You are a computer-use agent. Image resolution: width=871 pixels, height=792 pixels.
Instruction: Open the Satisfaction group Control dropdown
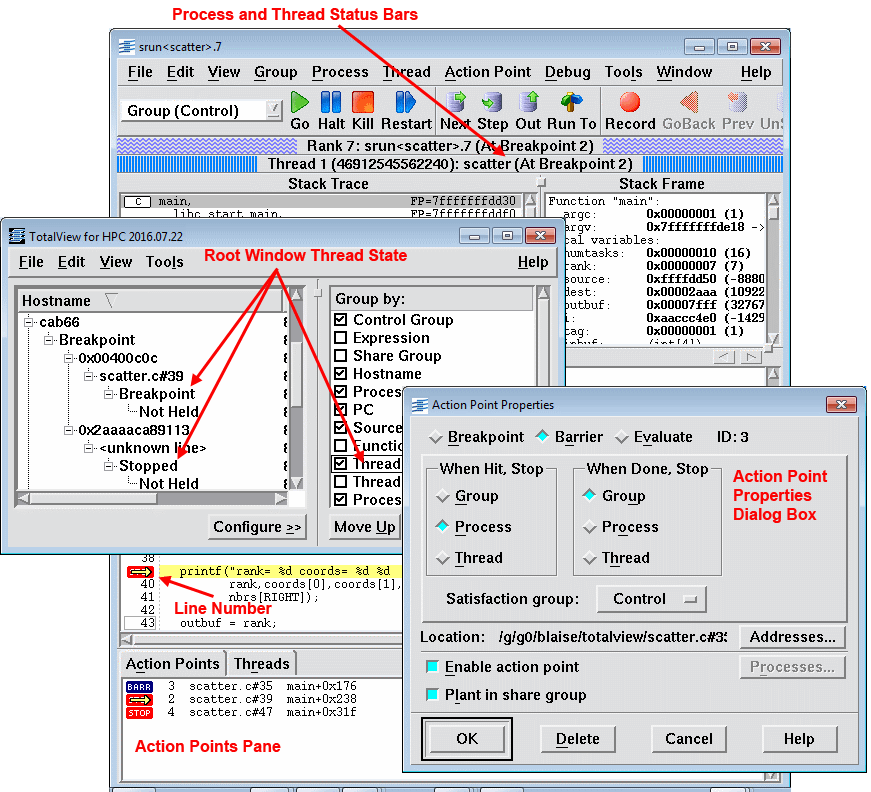(651, 599)
